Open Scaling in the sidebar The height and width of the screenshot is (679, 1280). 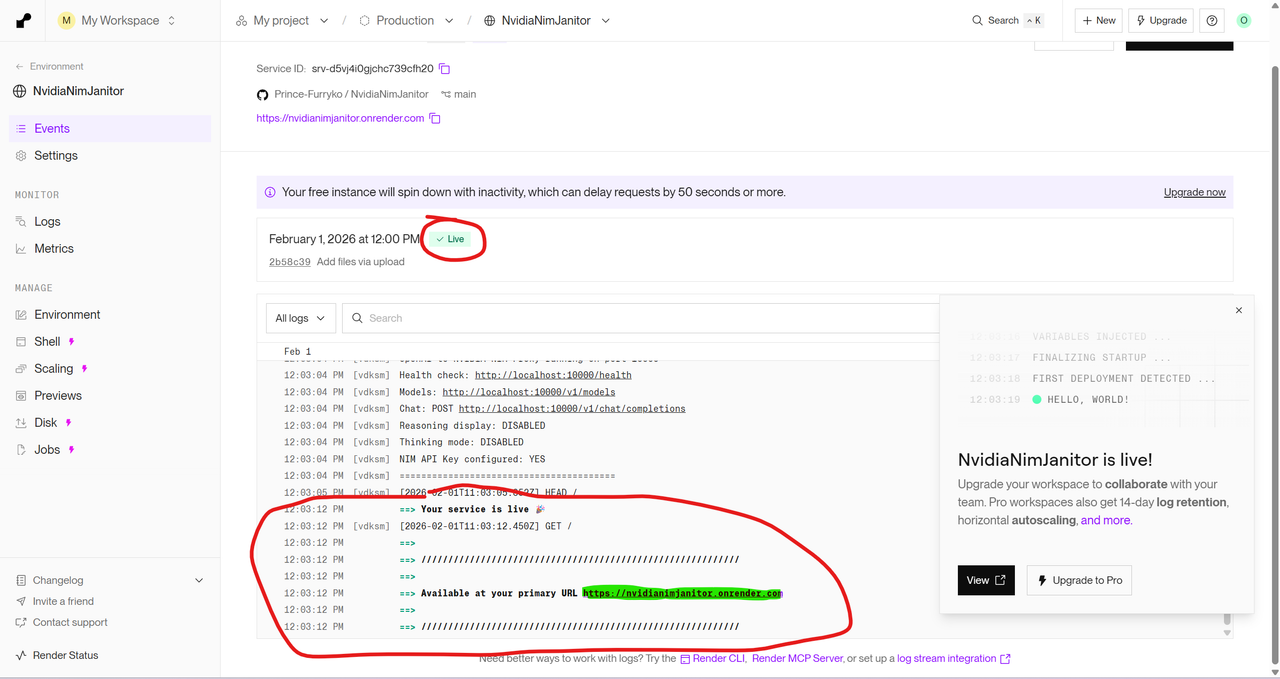tap(110, 369)
